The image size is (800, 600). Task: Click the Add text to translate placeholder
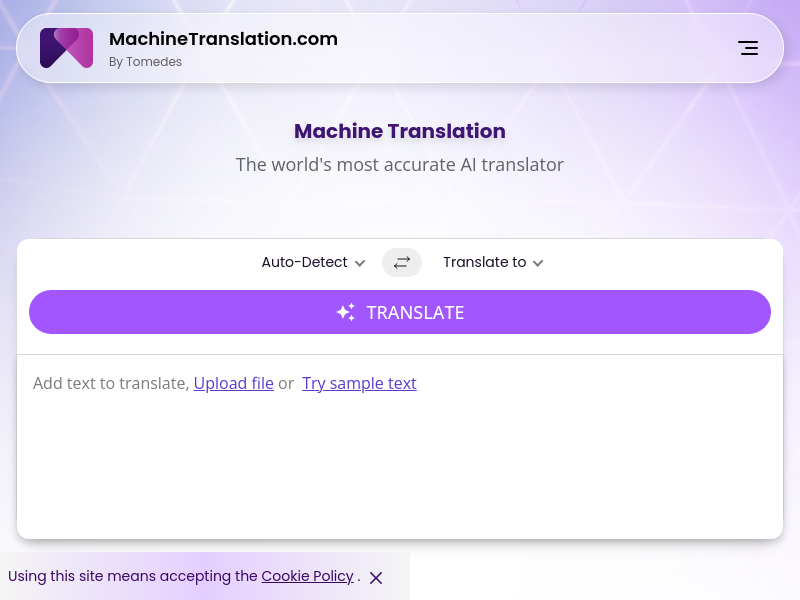110,383
